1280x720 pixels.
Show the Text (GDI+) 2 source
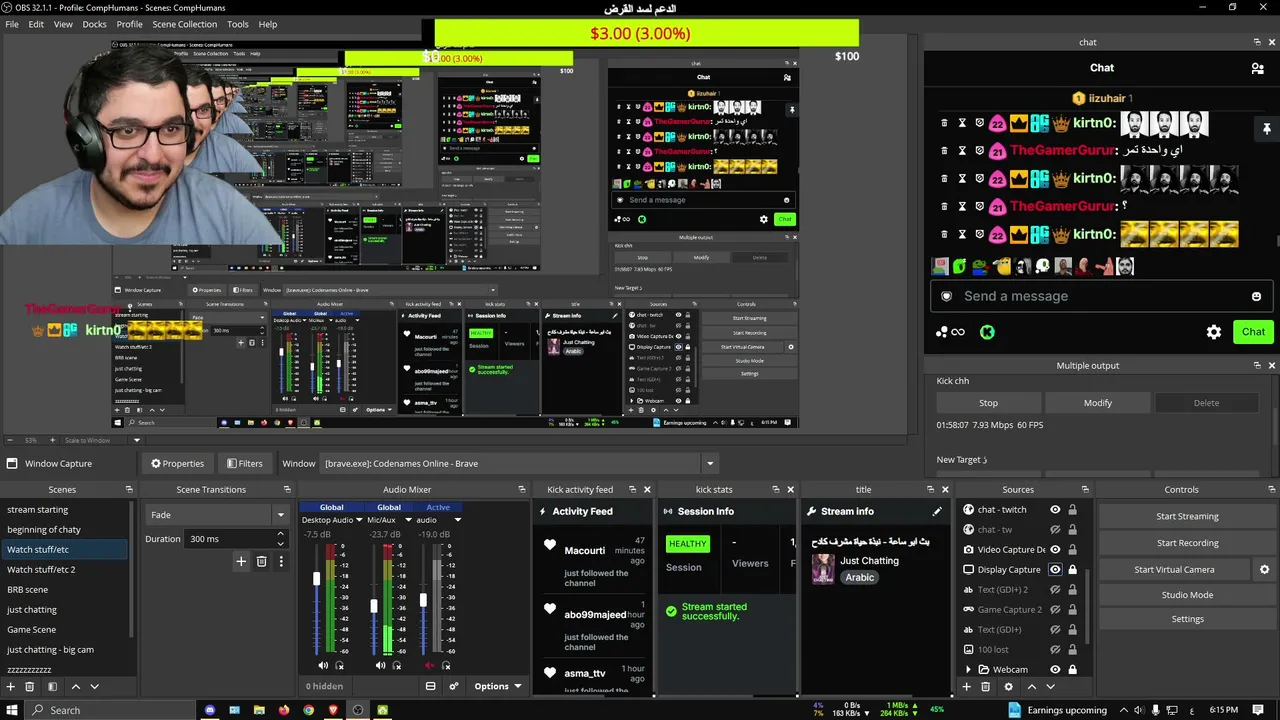tap(1055, 590)
